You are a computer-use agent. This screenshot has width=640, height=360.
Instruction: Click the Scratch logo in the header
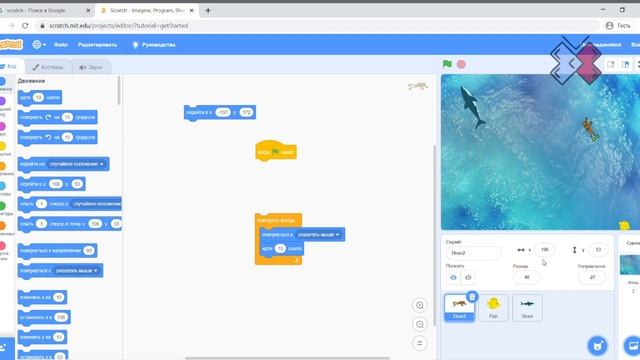[11, 44]
